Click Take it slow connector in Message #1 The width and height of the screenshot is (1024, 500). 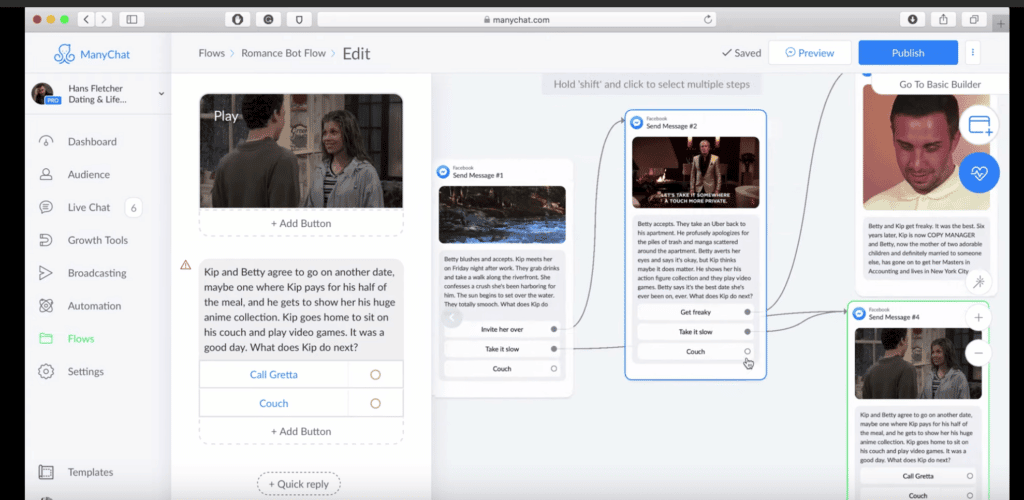pyautogui.click(x=554, y=349)
